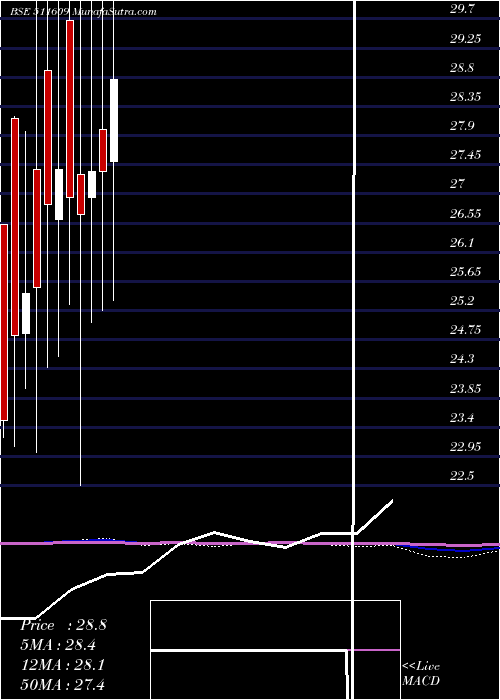Click the '23.4' price axis label
This screenshot has height=700, width=500.
pos(464,417)
